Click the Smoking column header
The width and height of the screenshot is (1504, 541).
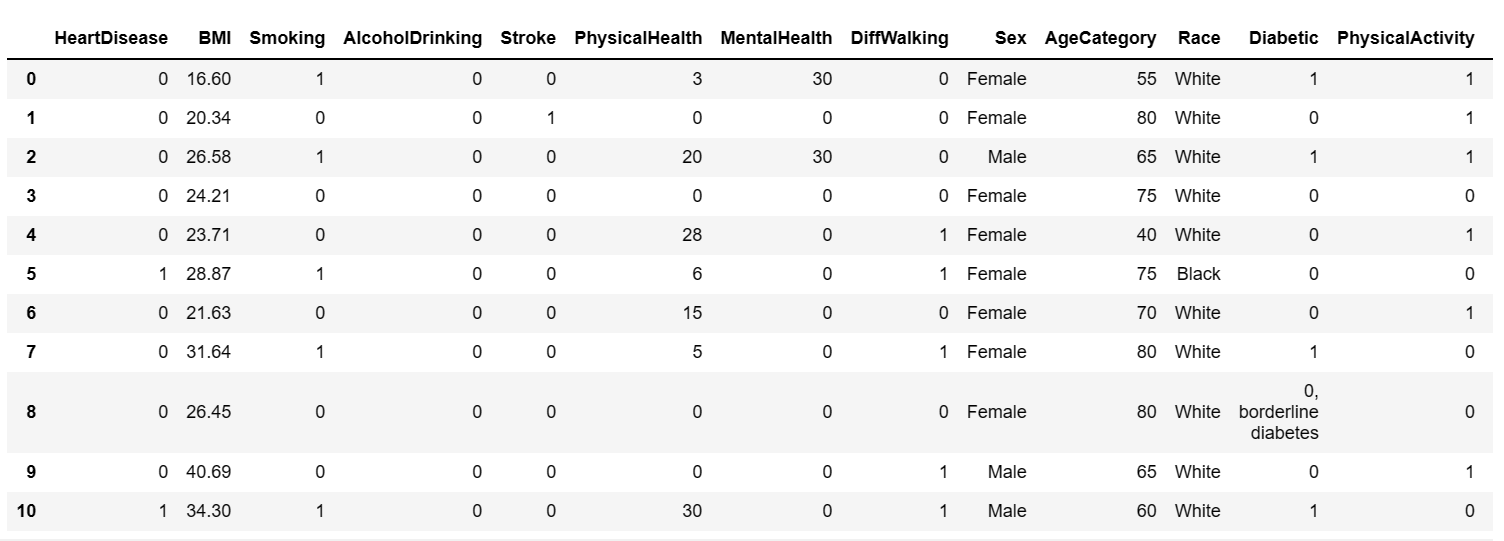[287, 38]
